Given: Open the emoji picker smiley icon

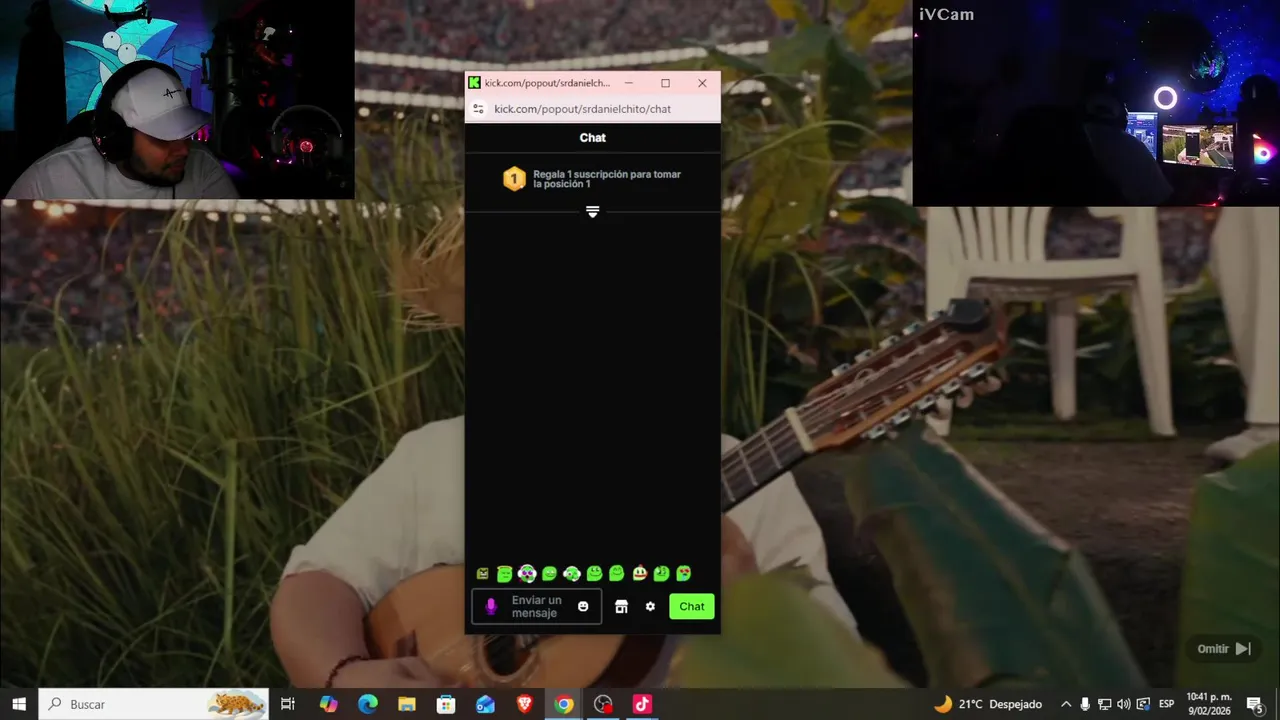Looking at the screenshot, I should (x=583, y=606).
